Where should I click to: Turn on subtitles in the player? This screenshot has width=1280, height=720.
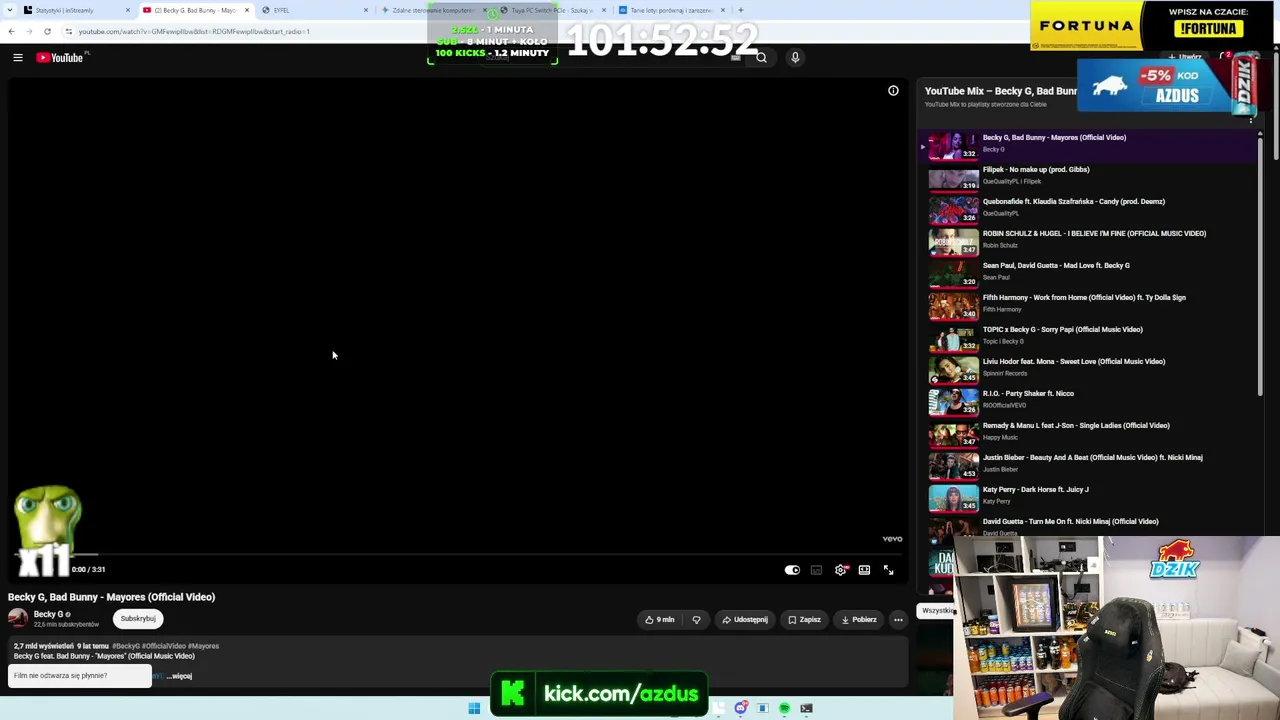tap(816, 570)
